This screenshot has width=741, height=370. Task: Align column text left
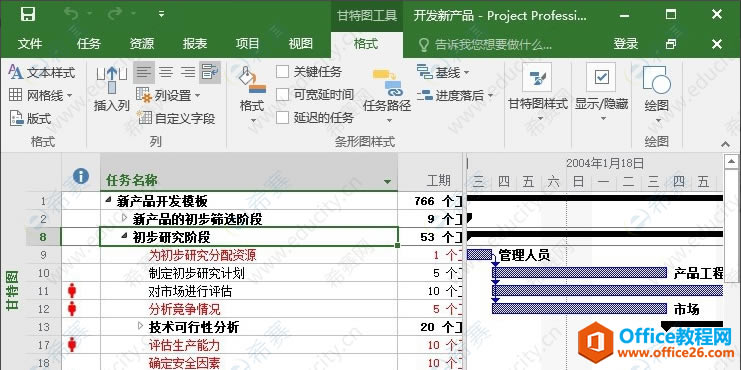tap(144, 72)
